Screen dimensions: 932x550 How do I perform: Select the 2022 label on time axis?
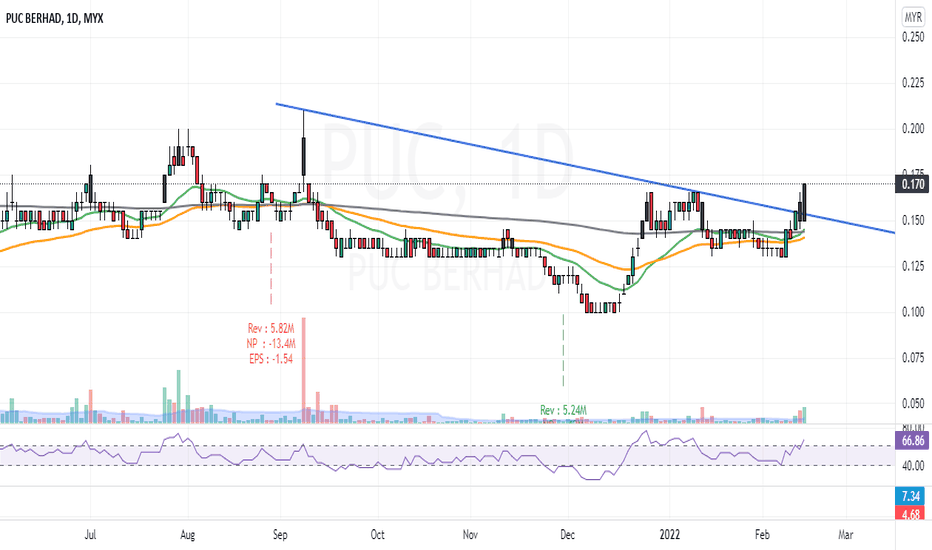pos(669,535)
